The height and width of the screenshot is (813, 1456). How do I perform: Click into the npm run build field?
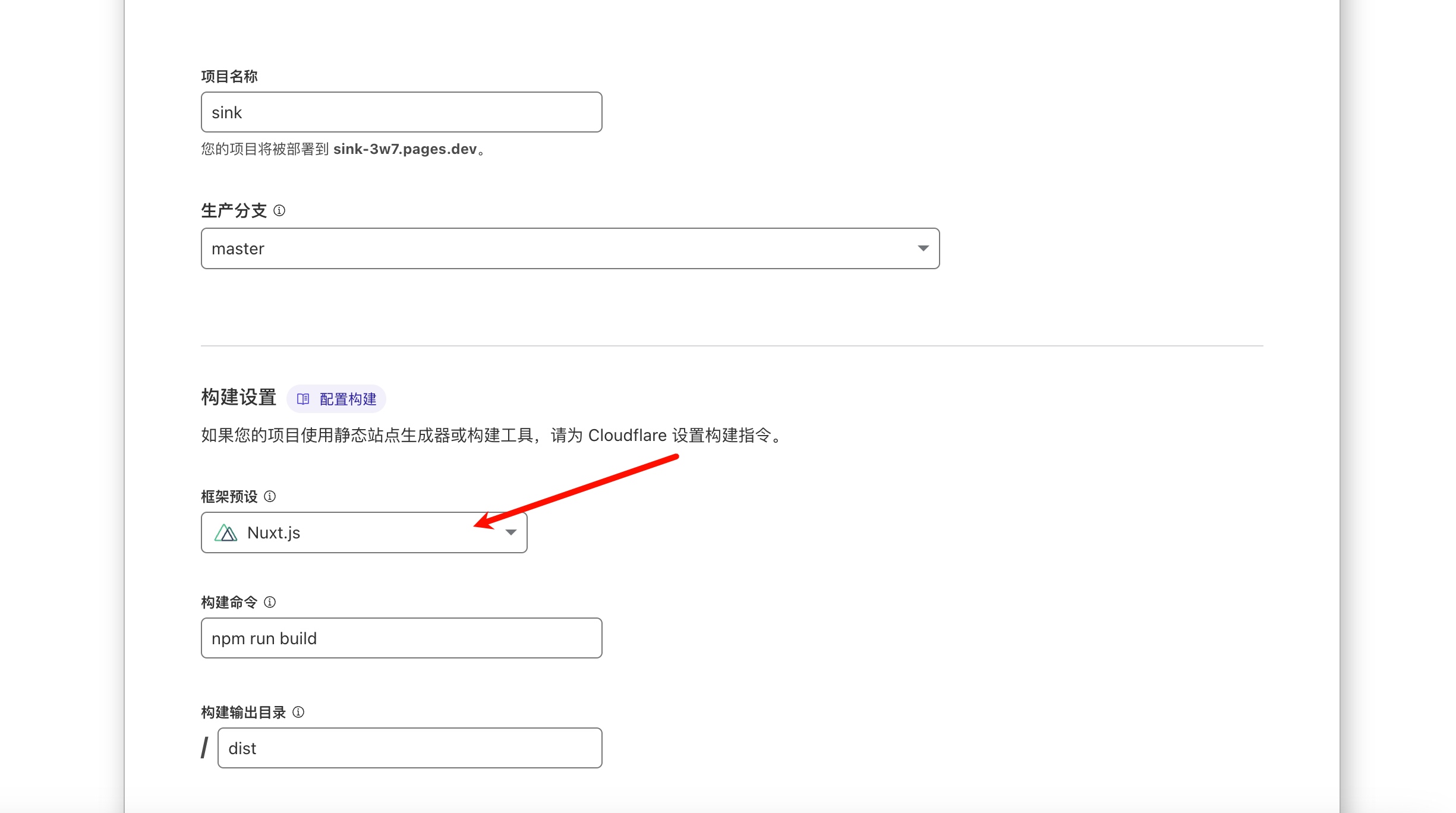click(401, 638)
